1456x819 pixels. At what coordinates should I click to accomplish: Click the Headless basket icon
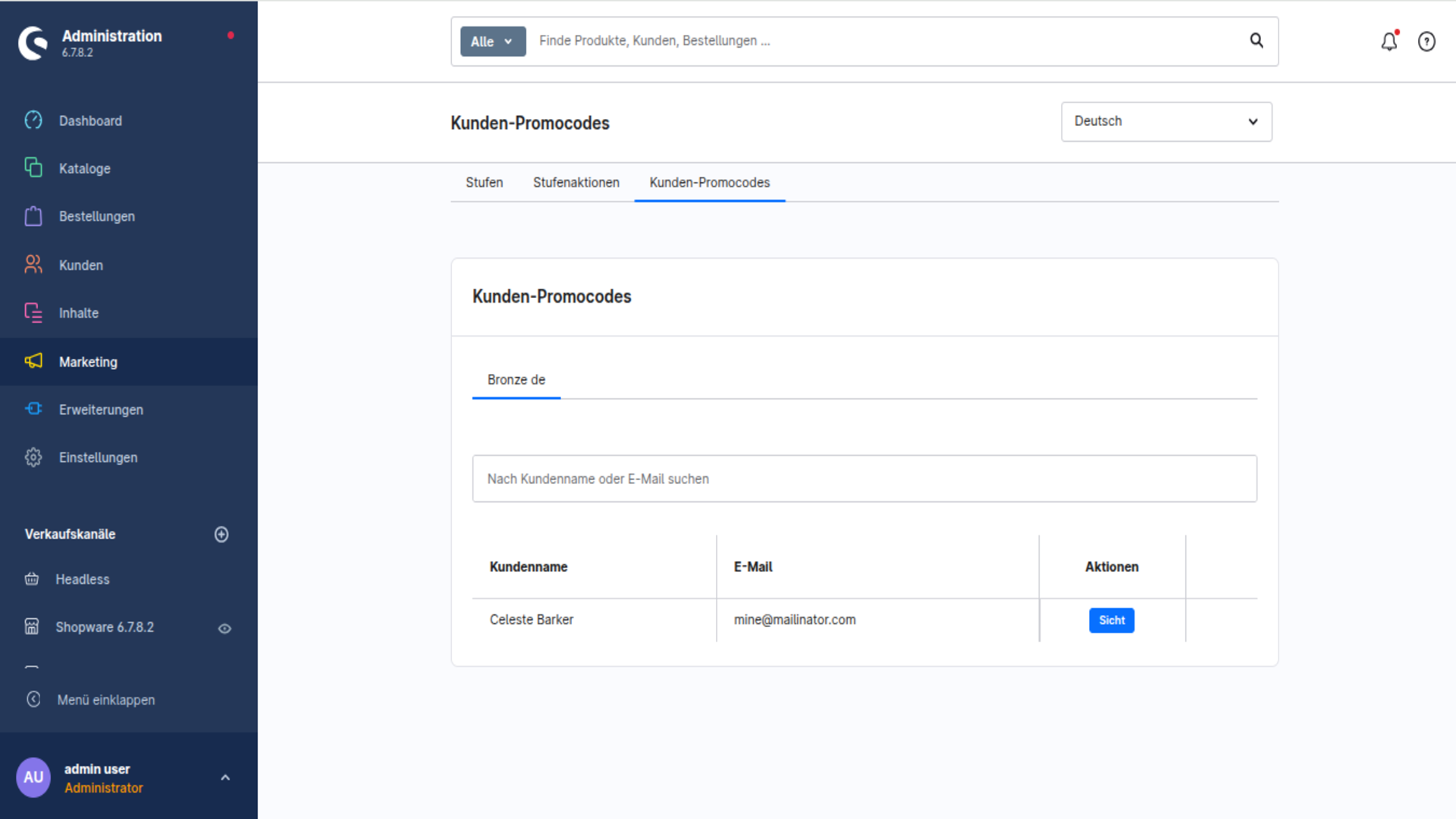pyautogui.click(x=32, y=579)
